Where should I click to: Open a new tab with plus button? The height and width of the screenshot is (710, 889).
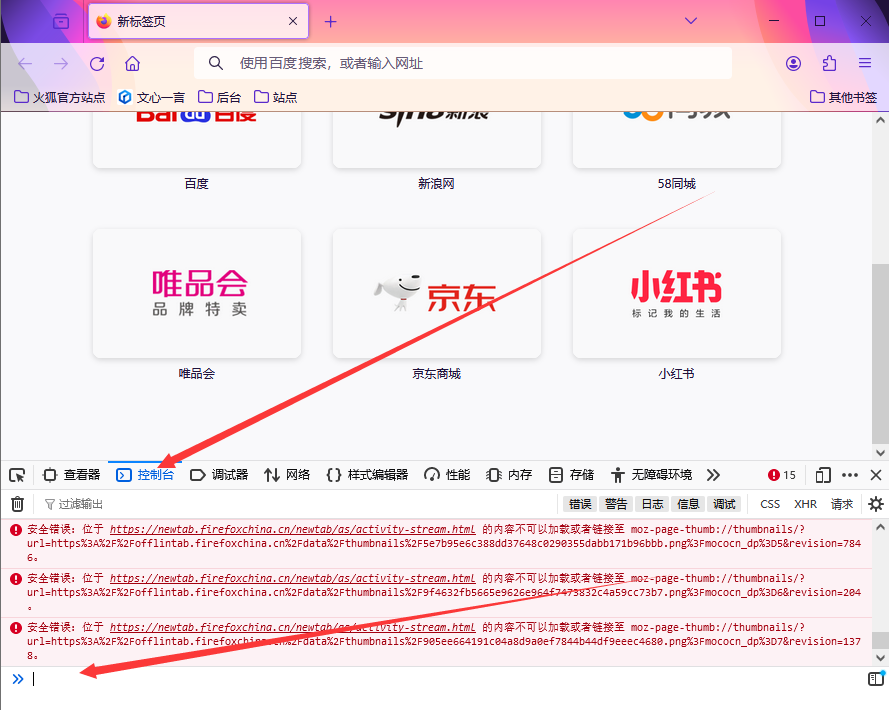tap(331, 22)
